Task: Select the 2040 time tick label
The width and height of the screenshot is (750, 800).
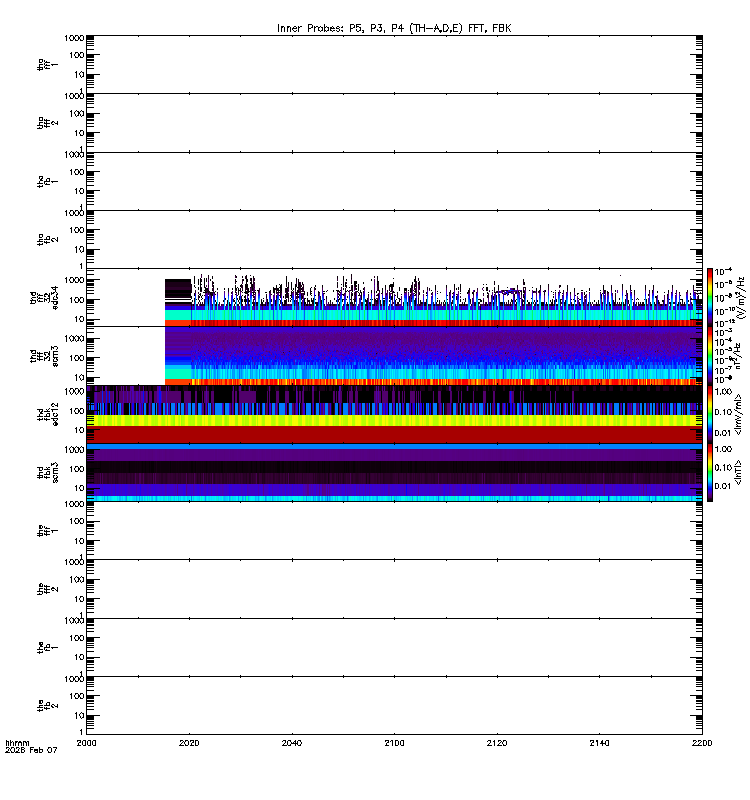Action: pyautogui.click(x=292, y=743)
